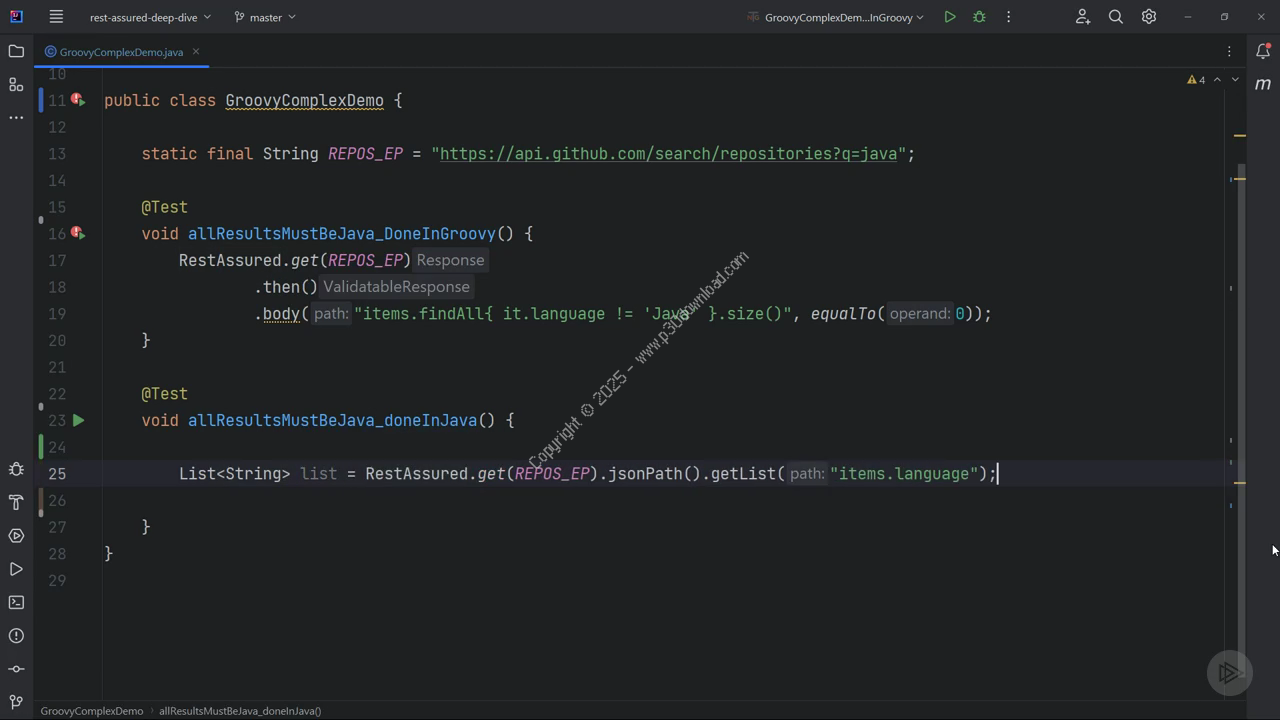This screenshot has height=720, width=1280.
Task: Go to previous highlighted error arrow
Action: click(1217, 79)
